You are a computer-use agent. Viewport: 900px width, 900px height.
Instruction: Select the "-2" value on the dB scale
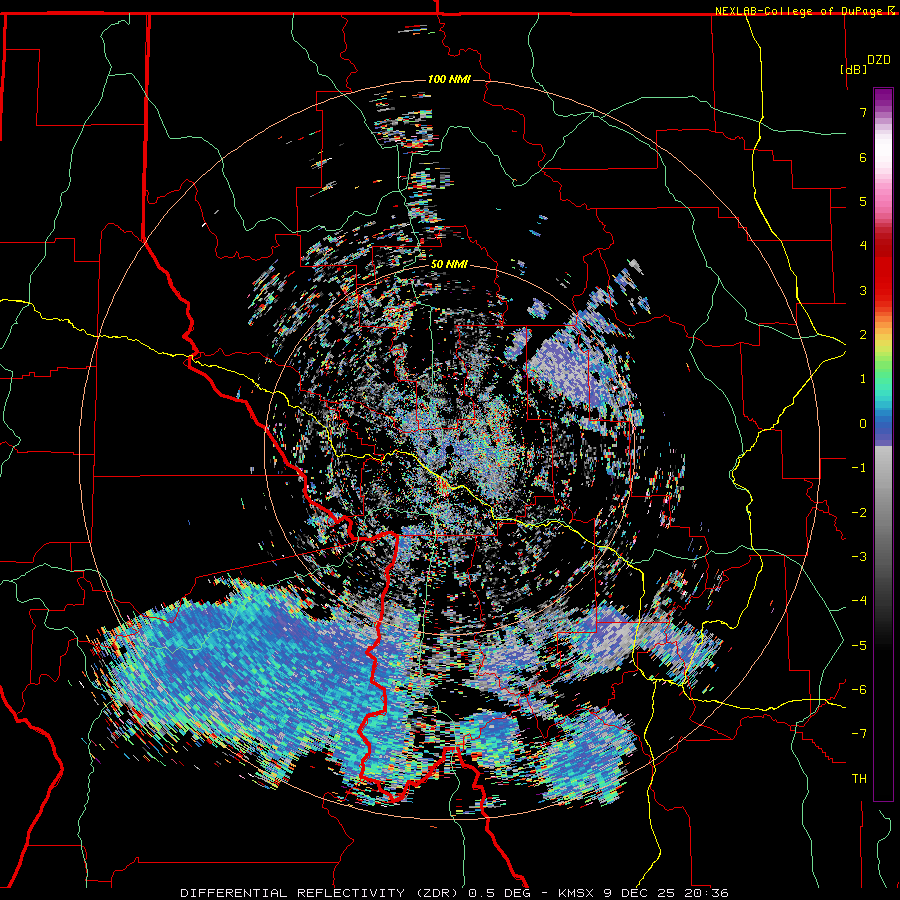pyautogui.click(x=859, y=512)
